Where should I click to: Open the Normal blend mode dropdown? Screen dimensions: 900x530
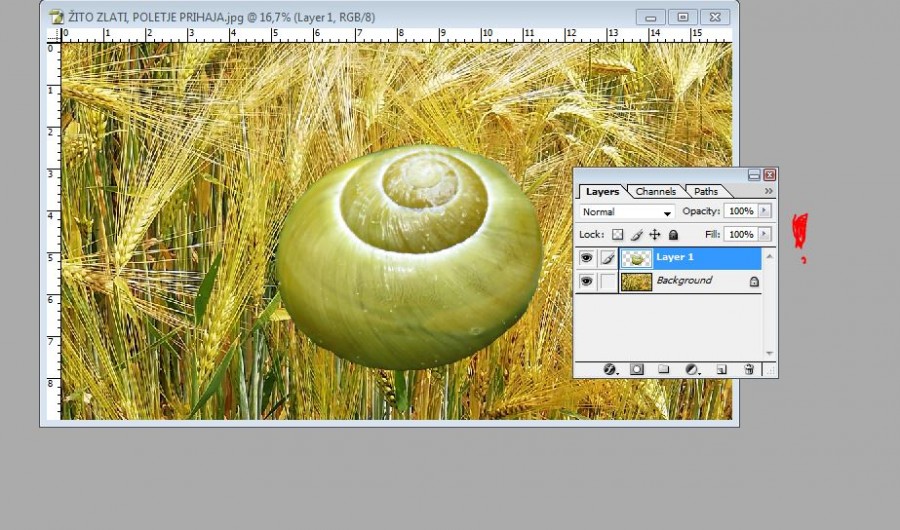628,212
